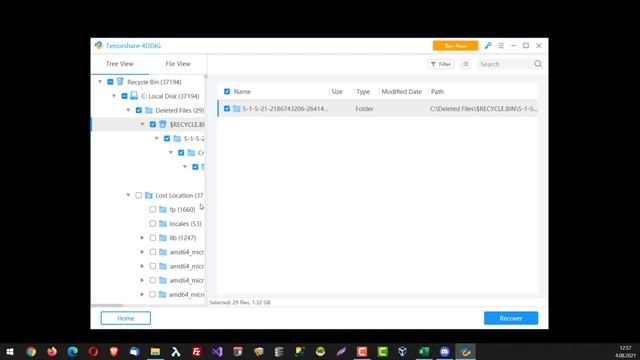Open the Filter options button
The width and height of the screenshot is (640, 360).
(x=441, y=64)
